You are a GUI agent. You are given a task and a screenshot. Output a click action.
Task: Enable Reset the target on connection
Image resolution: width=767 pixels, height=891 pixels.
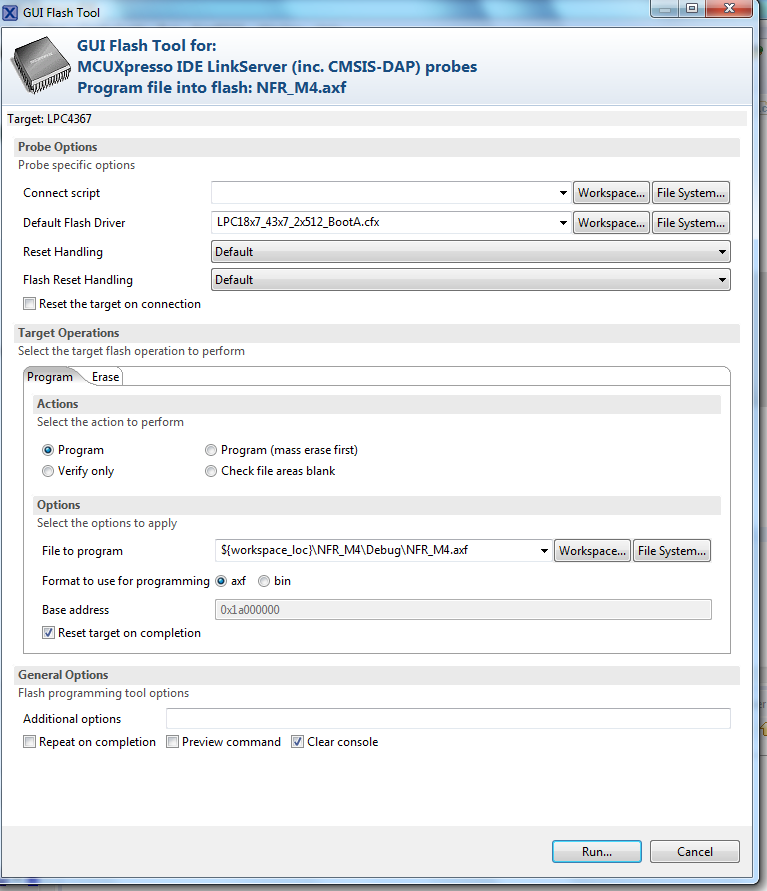pyautogui.click(x=30, y=304)
